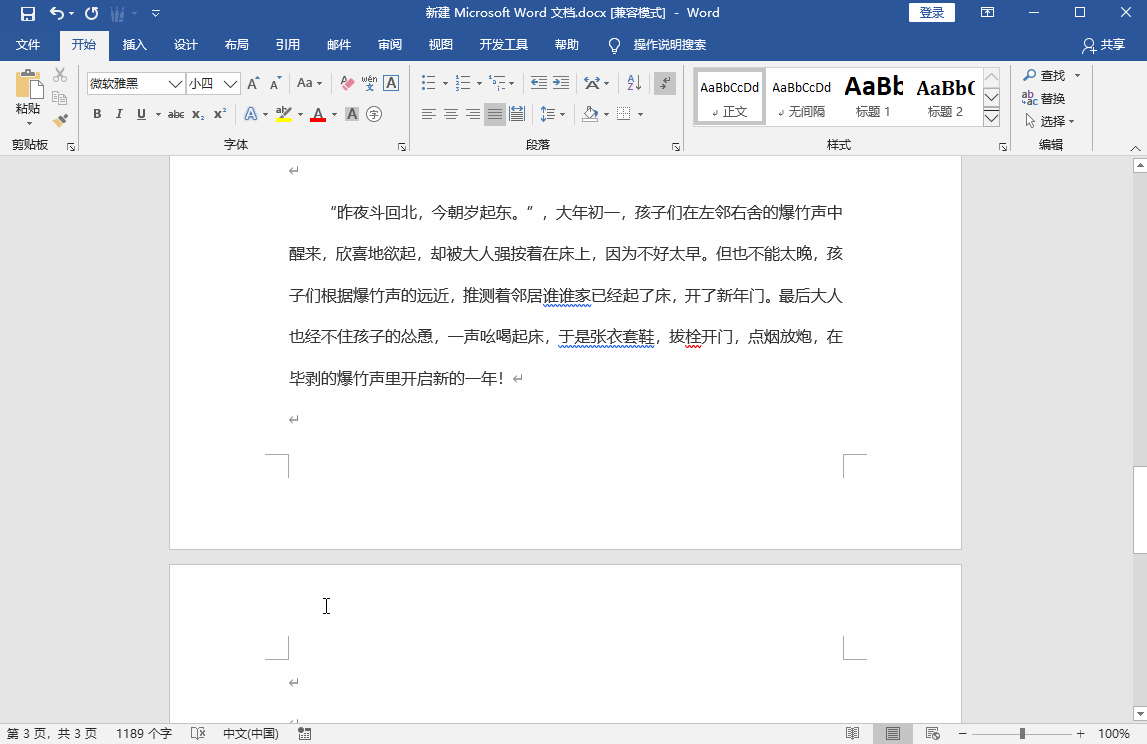The height and width of the screenshot is (744, 1147).
Task: Click the 100% zoom level
Action: [1113, 733]
